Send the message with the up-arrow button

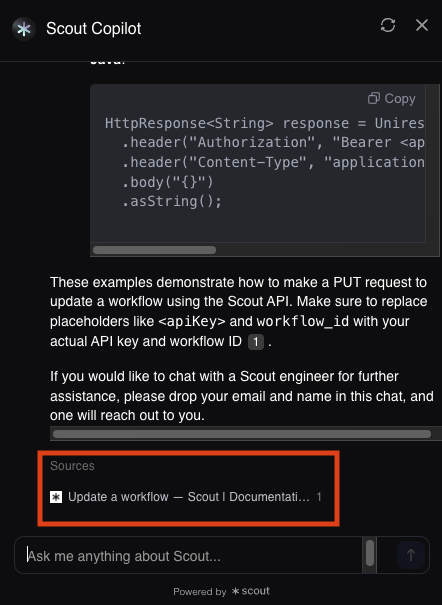pos(411,555)
